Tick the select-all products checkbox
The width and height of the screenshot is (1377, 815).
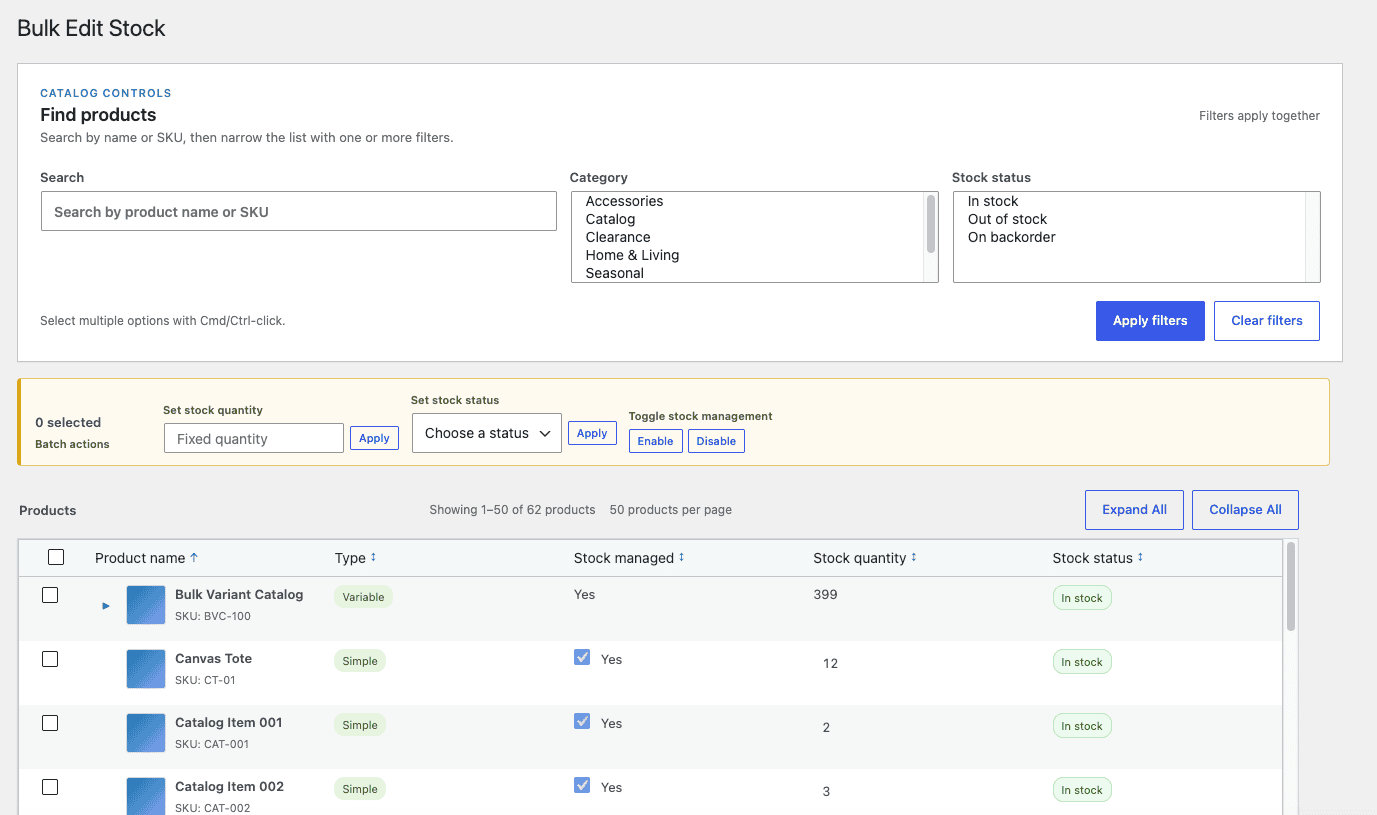pyautogui.click(x=56, y=557)
